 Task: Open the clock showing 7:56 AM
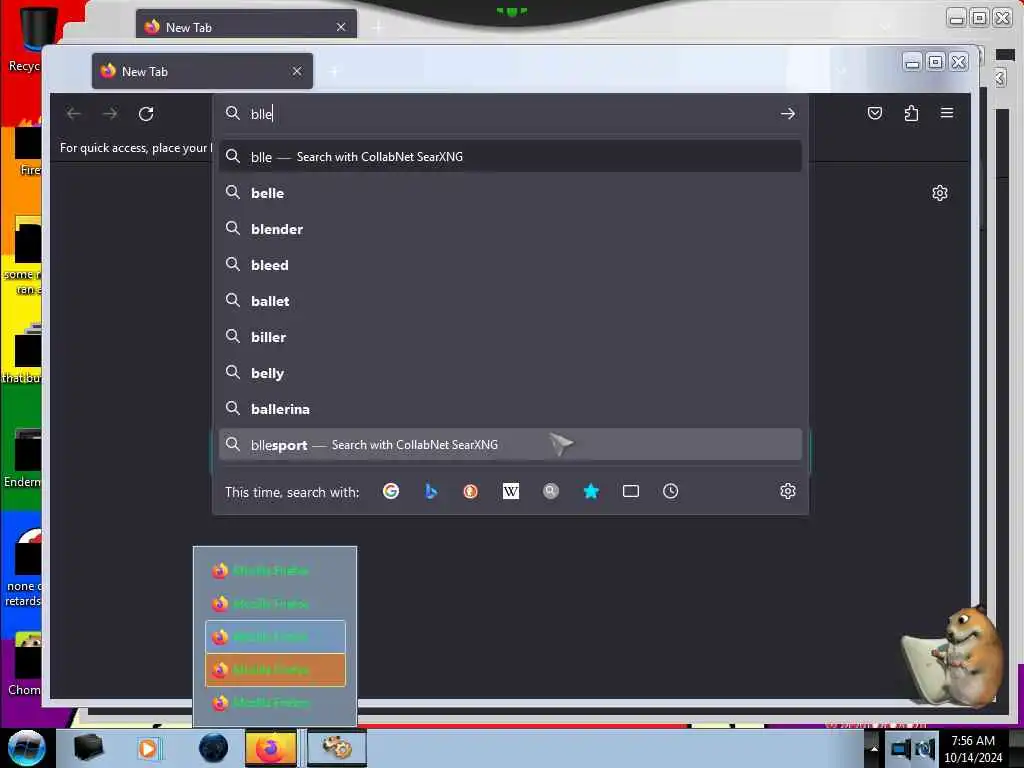coord(973,749)
